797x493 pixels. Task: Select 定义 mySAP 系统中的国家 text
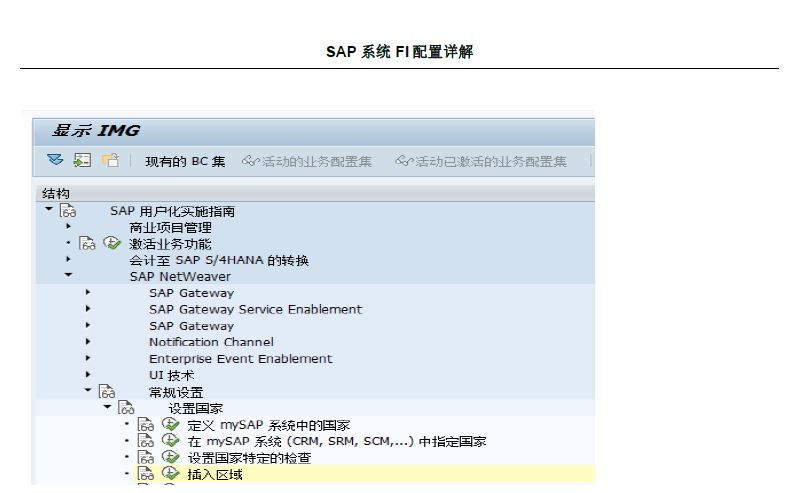click(268, 425)
